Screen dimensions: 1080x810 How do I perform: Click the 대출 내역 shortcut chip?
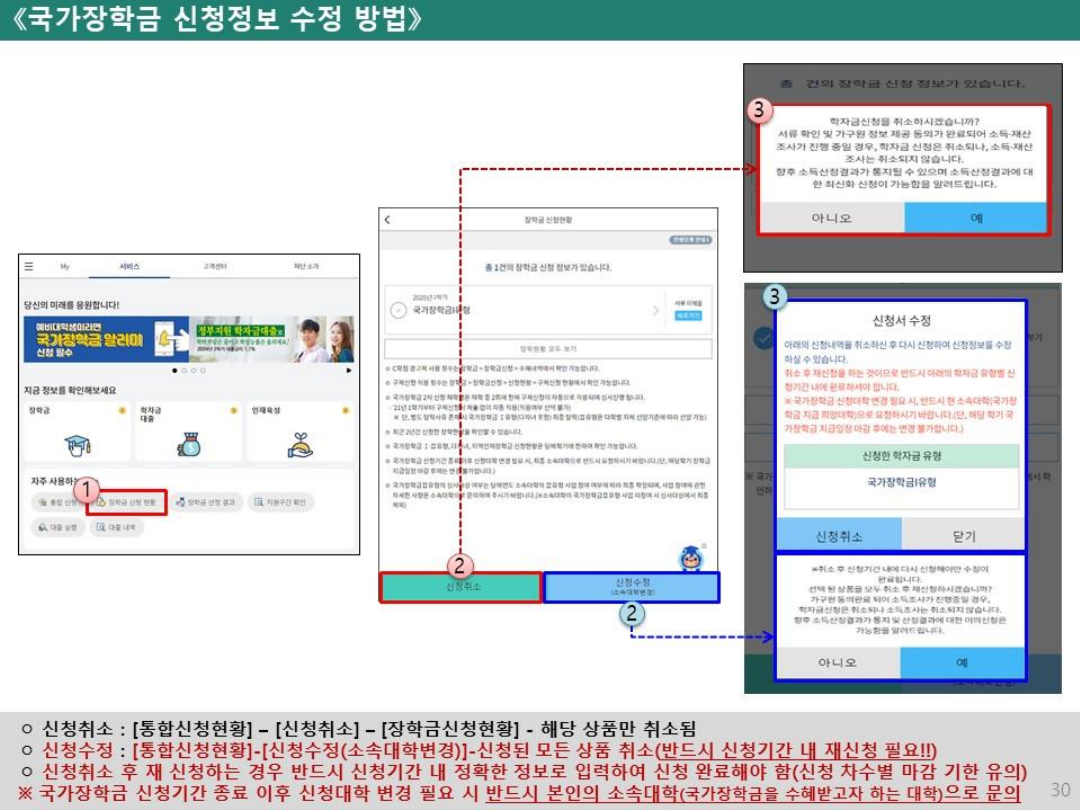point(116,527)
